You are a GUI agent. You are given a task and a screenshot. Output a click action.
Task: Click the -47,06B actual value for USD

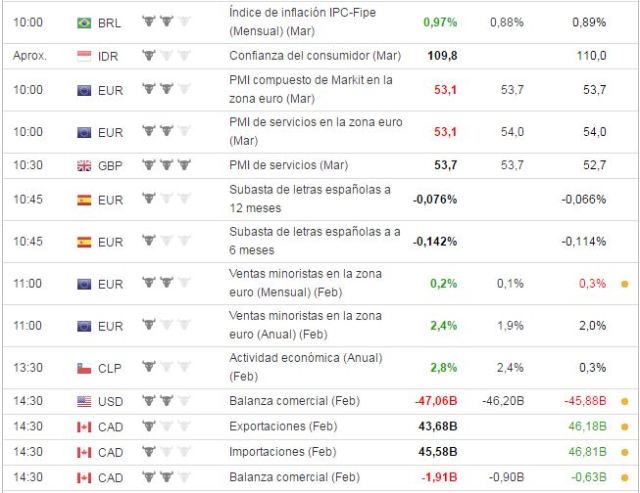pos(435,401)
